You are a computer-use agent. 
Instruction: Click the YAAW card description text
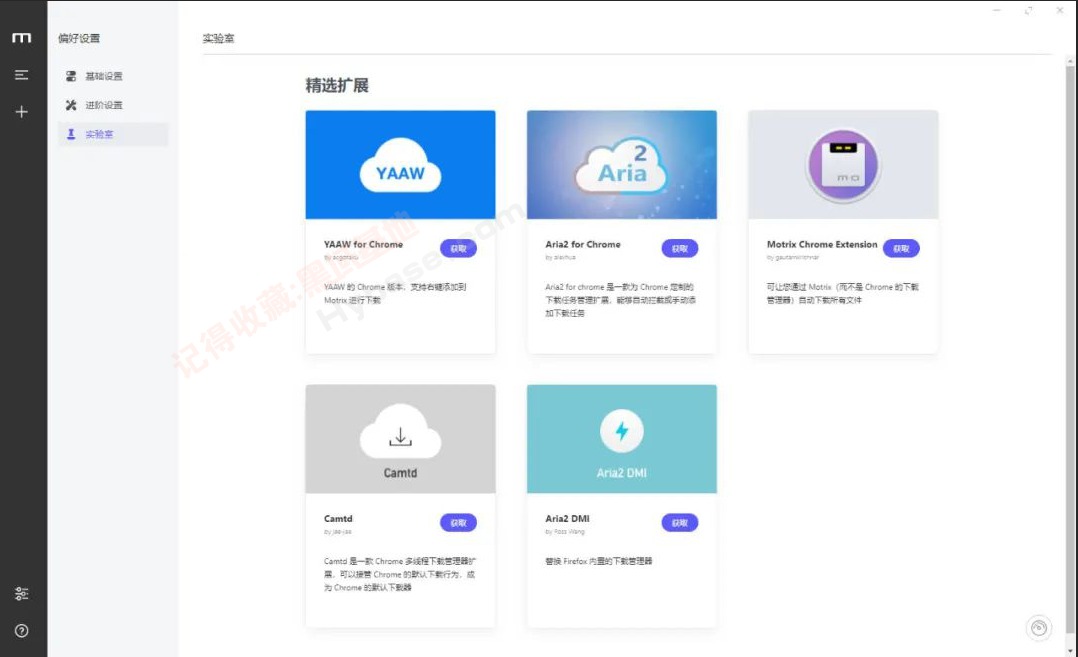pos(395,293)
